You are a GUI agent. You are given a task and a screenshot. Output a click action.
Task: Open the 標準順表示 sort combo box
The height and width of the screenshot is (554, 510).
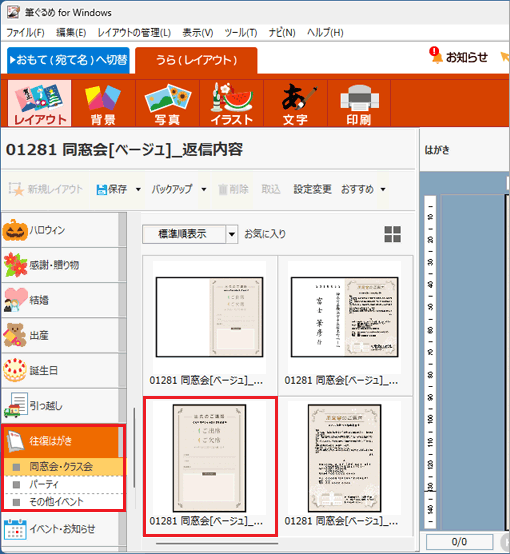click(x=190, y=234)
